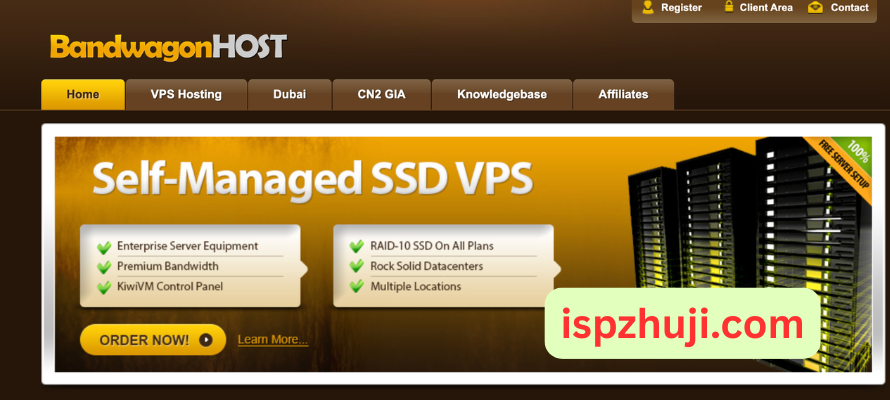This screenshot has height=400, width=890.
Task: Open the VPS Hosting tab
Action: [186, 94]
